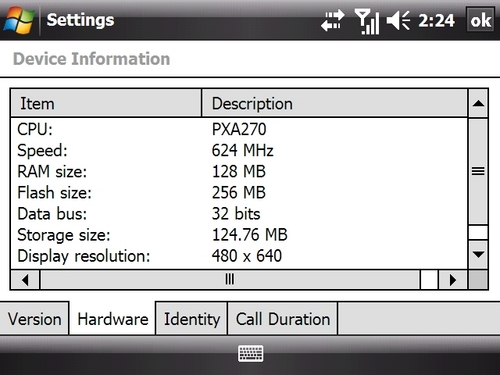Select the 128 MB value
This screenshot has height=375, width=500.
[x=239, y=172]
